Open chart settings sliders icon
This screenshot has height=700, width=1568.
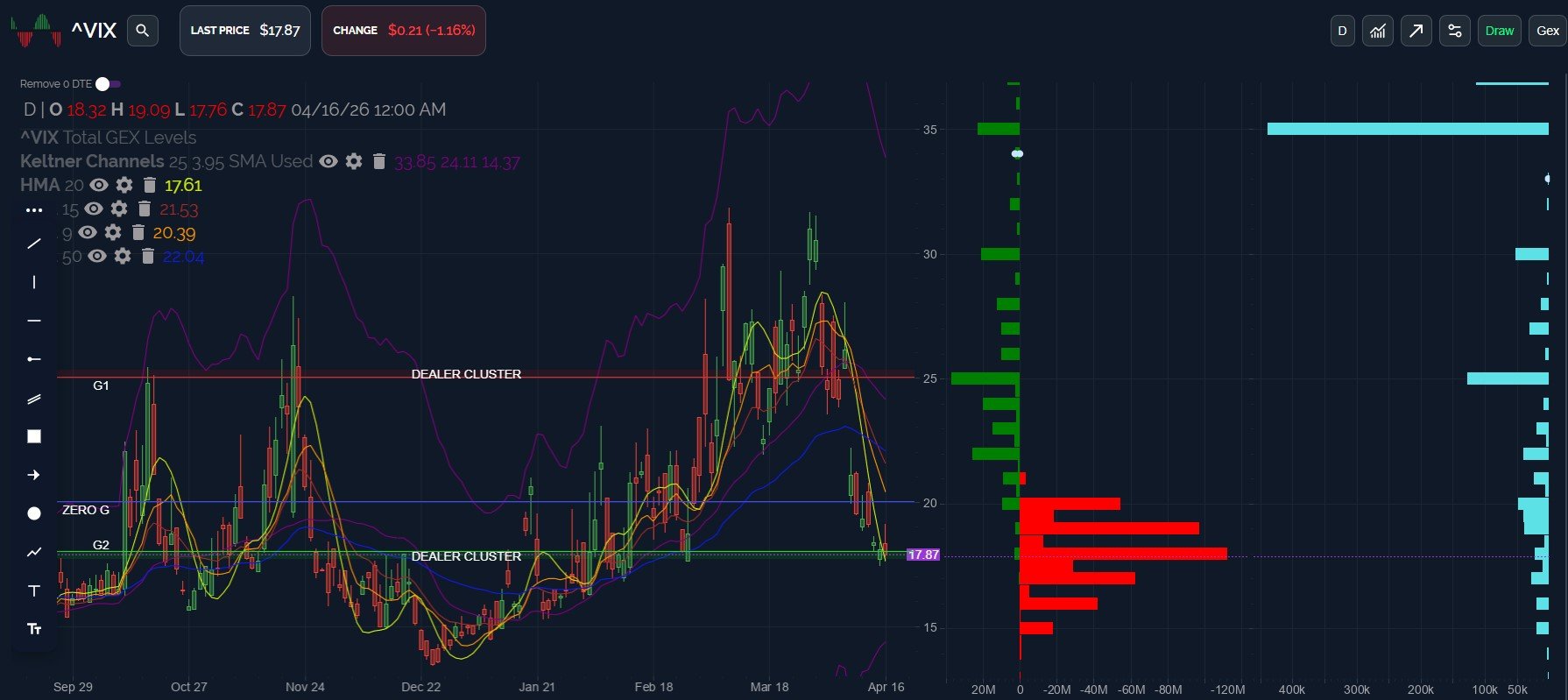point(1455,31)
